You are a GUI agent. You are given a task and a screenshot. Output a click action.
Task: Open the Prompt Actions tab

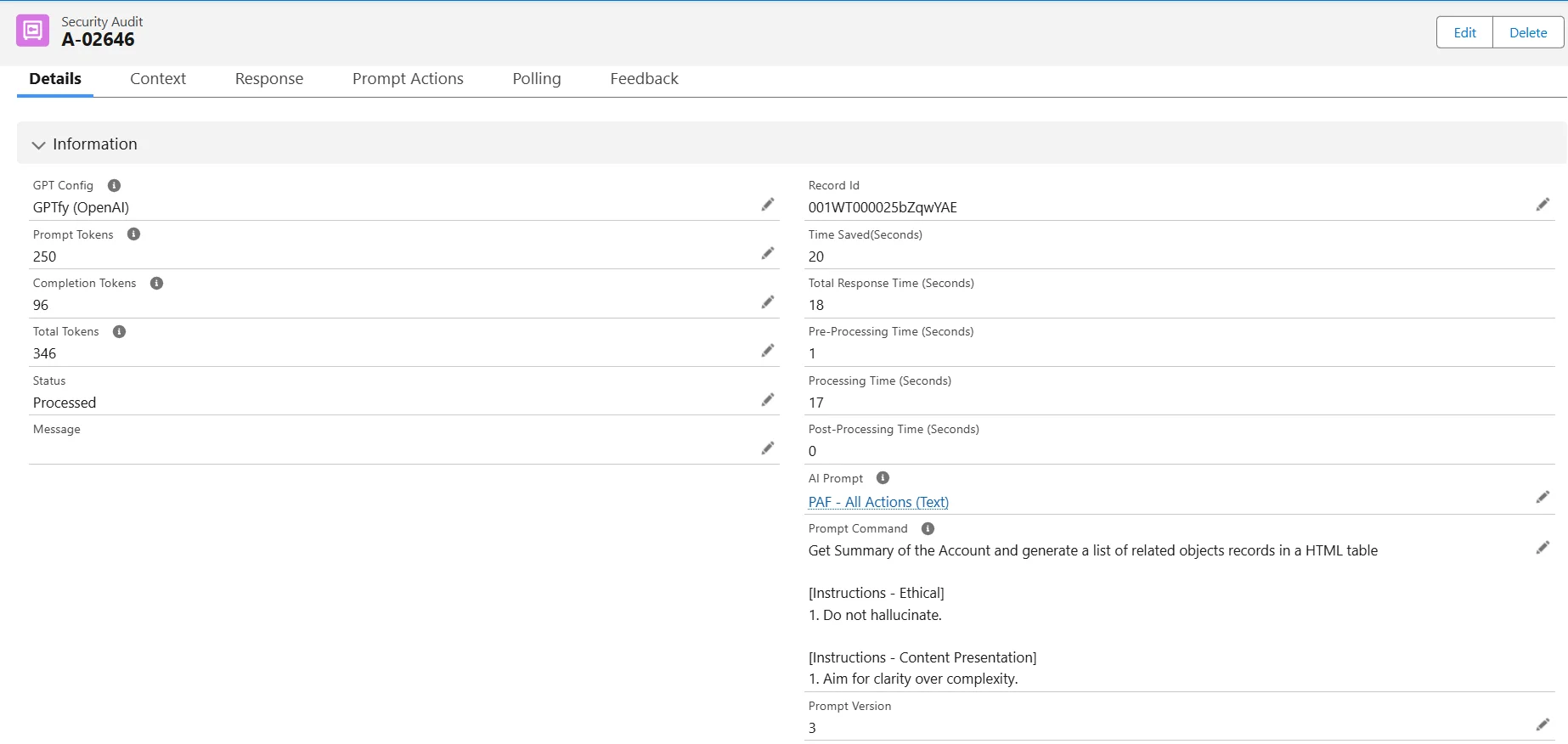[x=408, y=79]
